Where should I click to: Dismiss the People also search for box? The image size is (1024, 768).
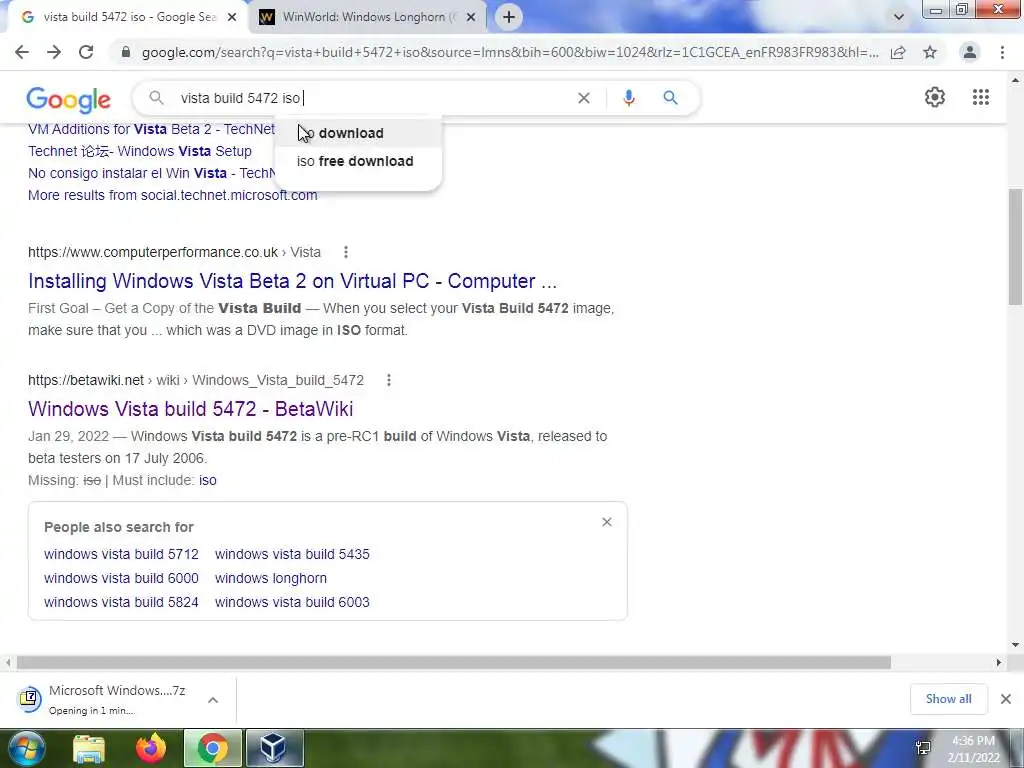coord(607,522)
